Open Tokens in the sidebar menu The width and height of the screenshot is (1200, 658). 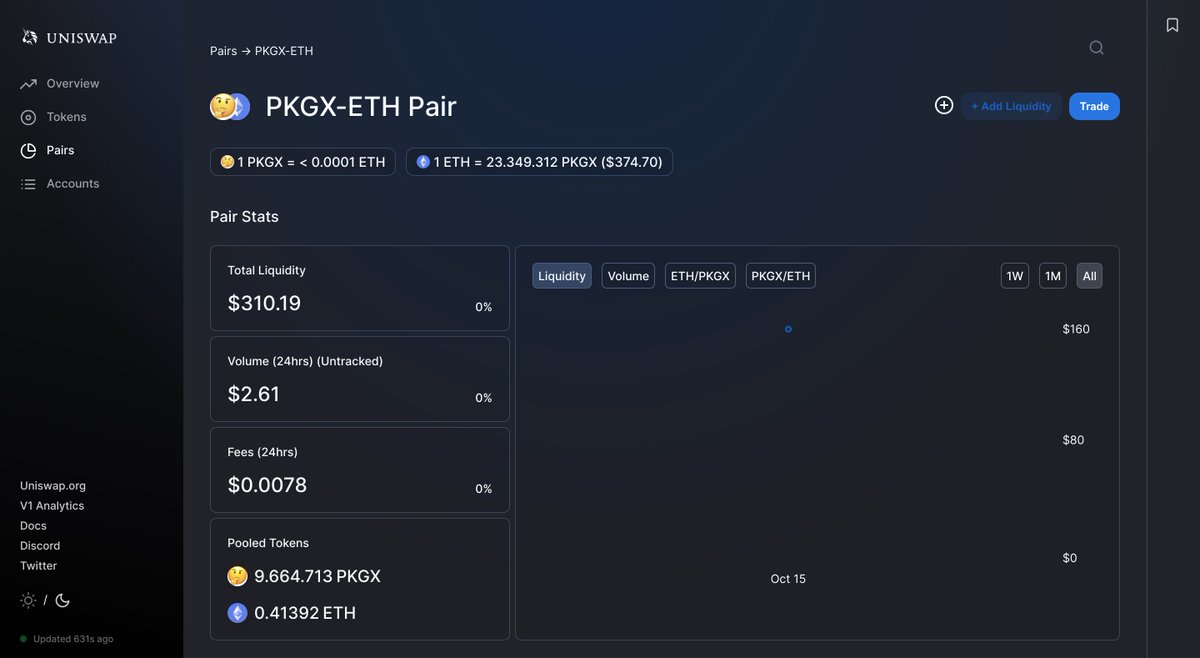[x=66, y=117]
